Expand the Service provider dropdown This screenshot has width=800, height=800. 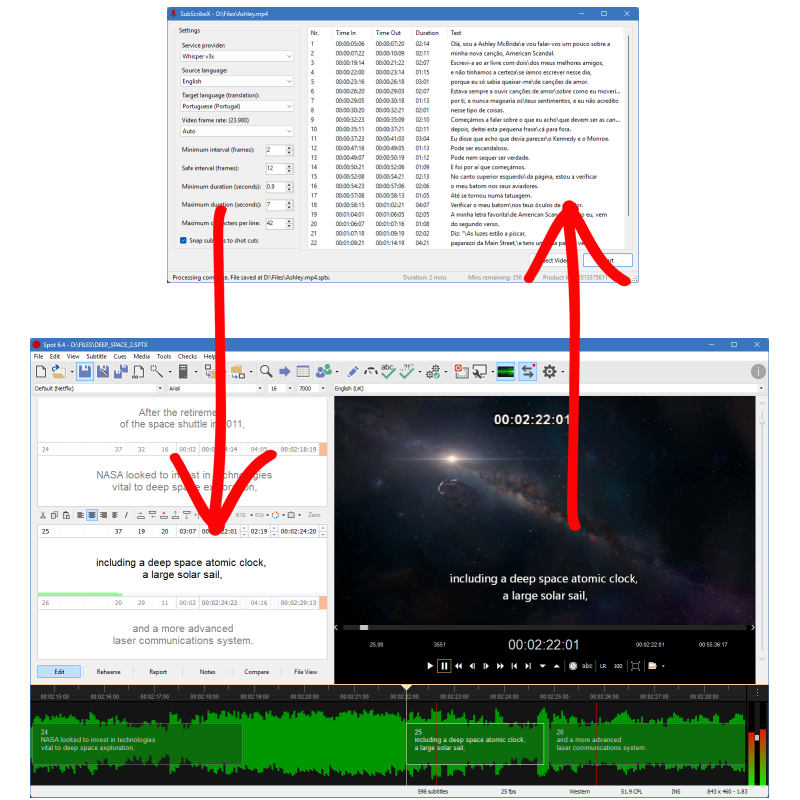click(237, 57)
